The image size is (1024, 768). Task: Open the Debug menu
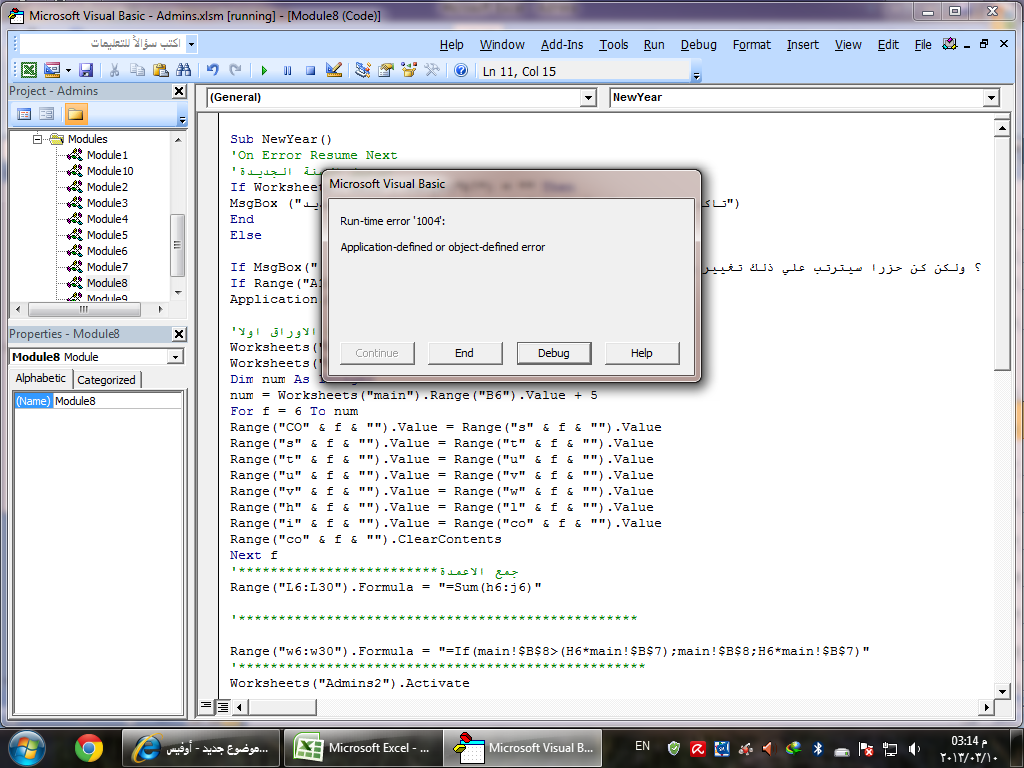pos(698,44)
